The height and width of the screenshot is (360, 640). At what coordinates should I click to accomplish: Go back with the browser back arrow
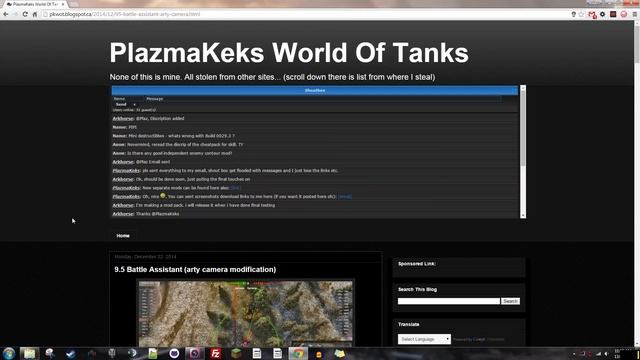pos(6,14)
